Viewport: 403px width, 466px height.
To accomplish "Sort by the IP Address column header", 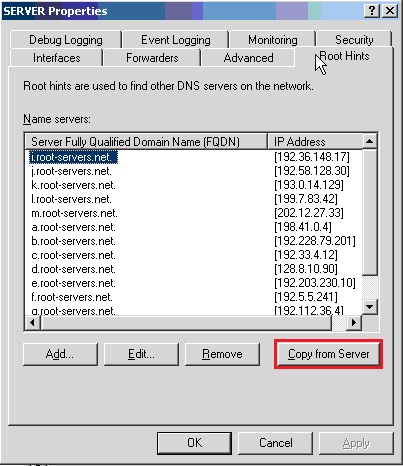I will coord(315,142).
